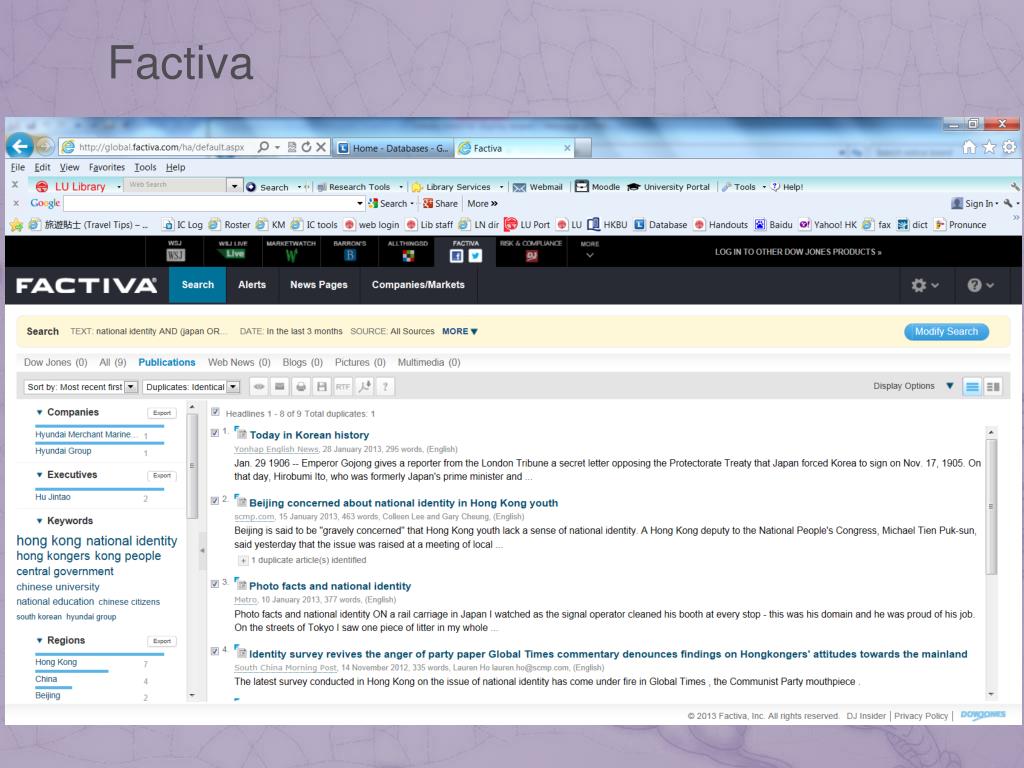
Task: Uncheck article 3 Photo facts checkbox
Action: pos(215,584)
